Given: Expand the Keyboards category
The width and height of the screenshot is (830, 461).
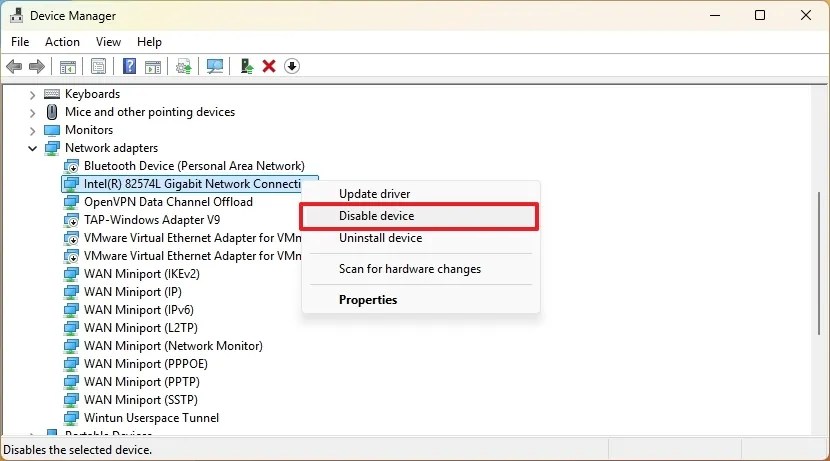Looking at the screenshot, I should tap(32, 95).
